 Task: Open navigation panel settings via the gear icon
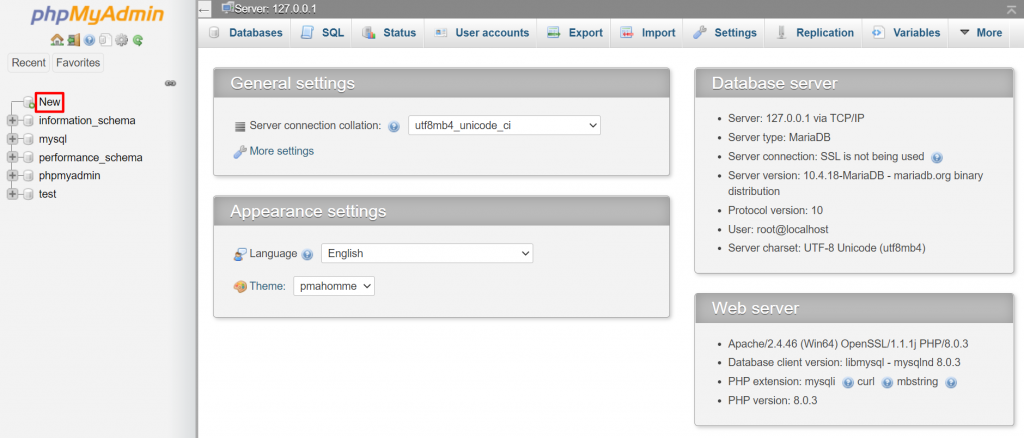[x=121, y=41]
